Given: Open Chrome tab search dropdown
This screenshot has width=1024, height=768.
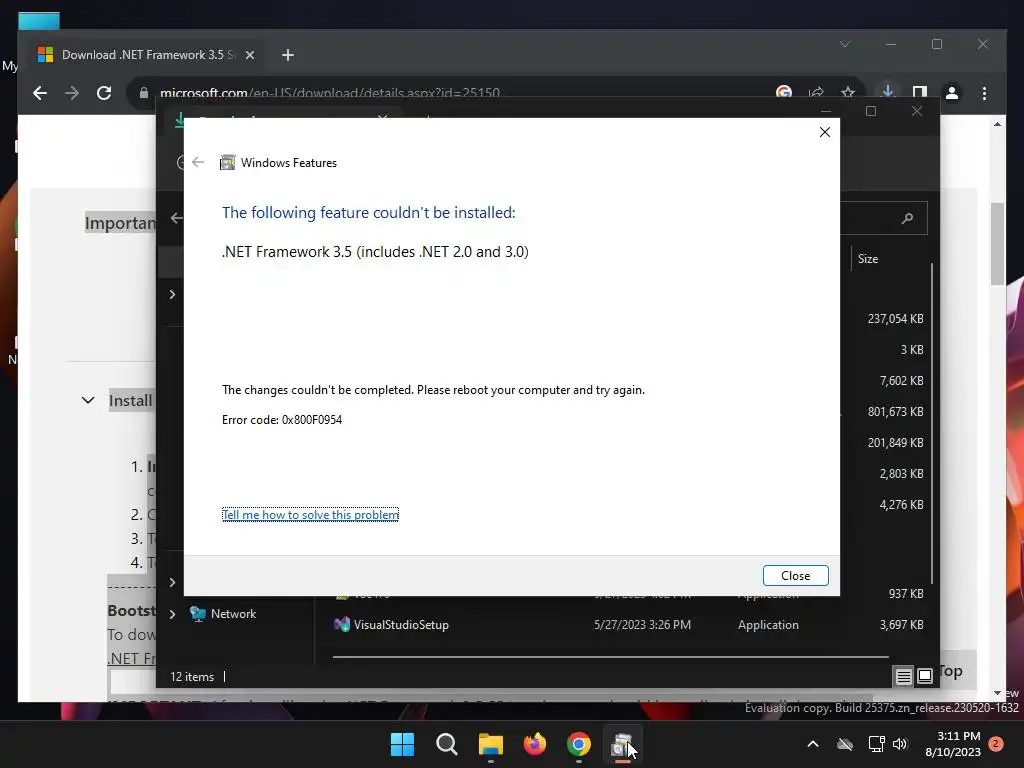Looking at the screenshot, I should pyautogui.click(x=845, y=44).
